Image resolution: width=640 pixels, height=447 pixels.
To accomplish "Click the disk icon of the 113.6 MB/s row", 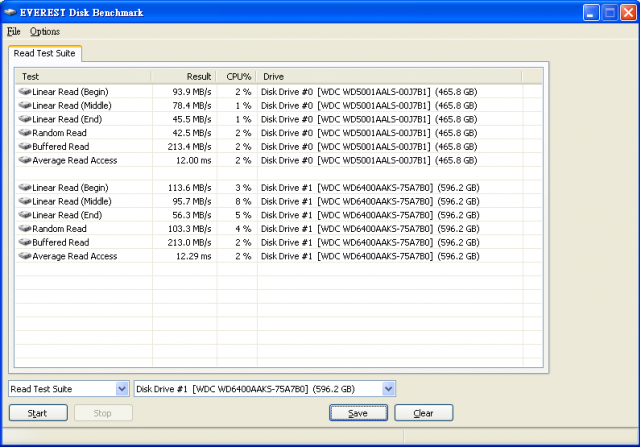I will [x=25, y=187].
